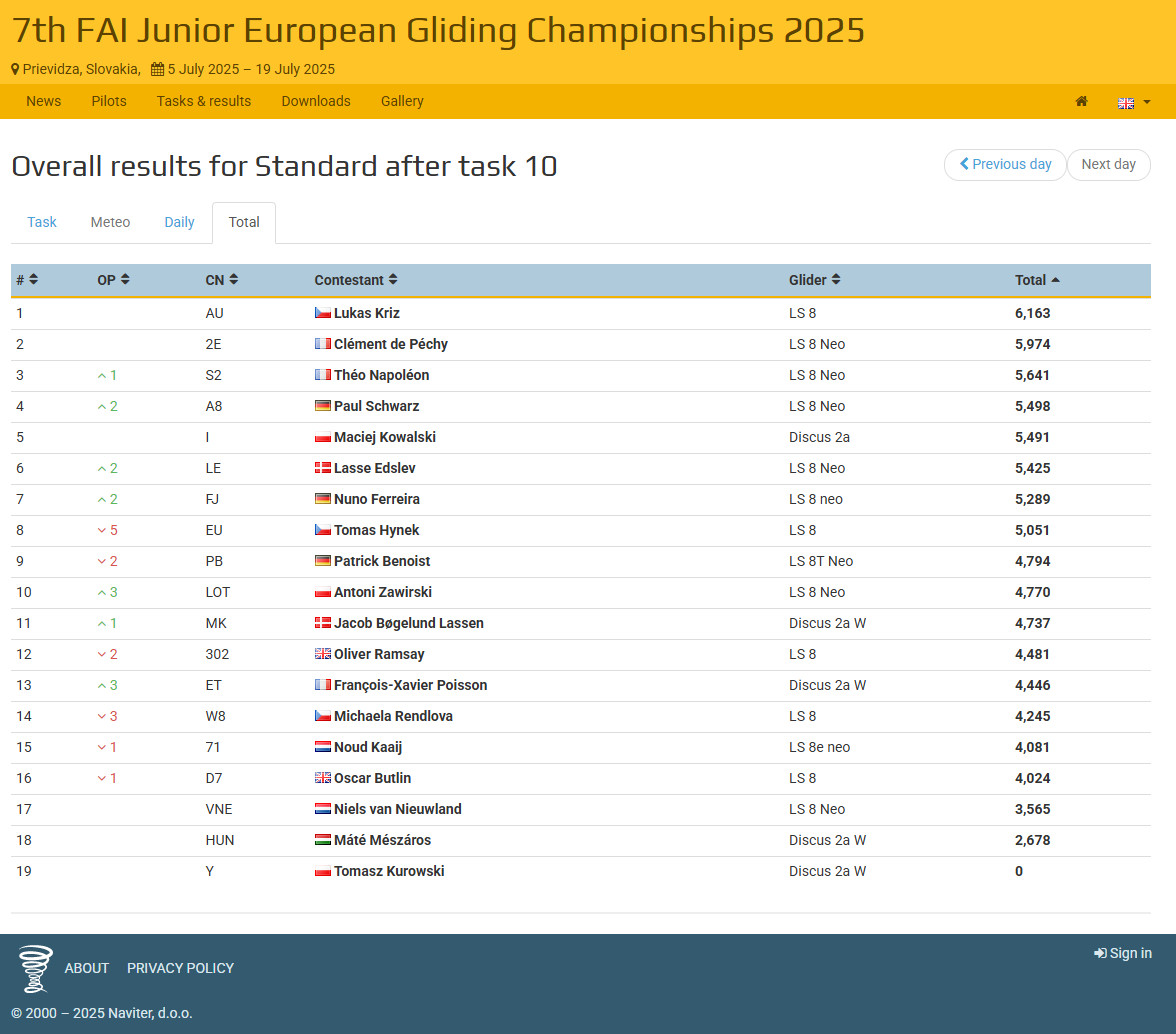Open the Meteo tab

(110, 222)
